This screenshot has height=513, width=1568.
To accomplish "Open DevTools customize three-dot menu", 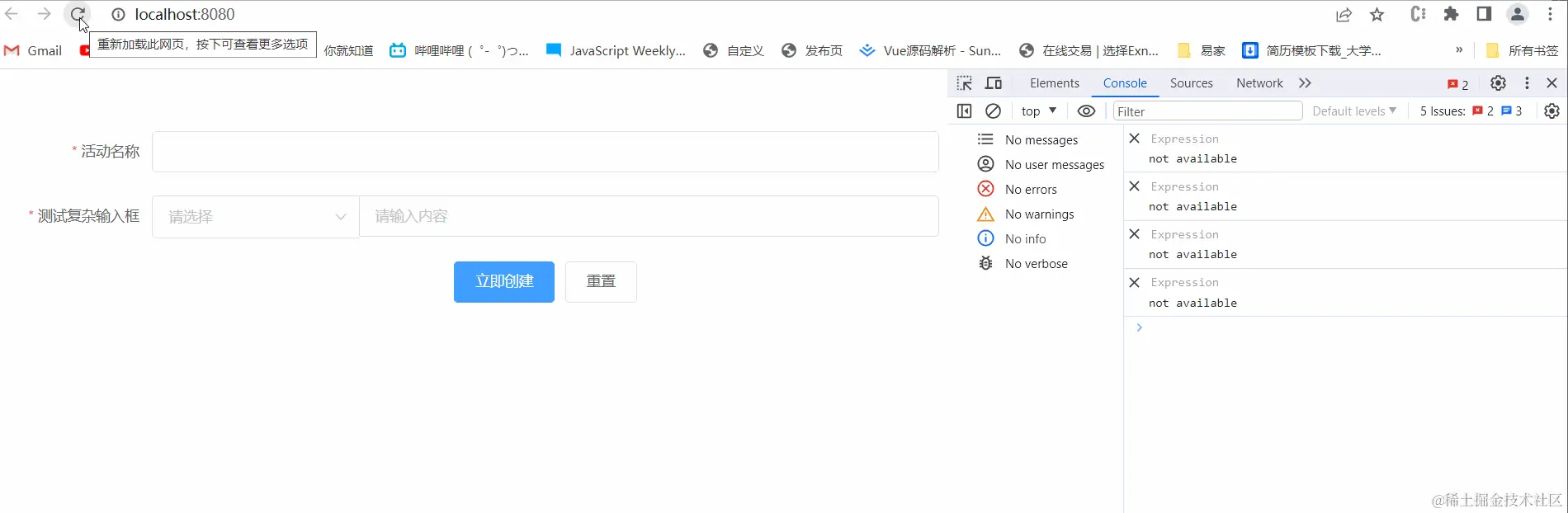I will [1527, 83].
